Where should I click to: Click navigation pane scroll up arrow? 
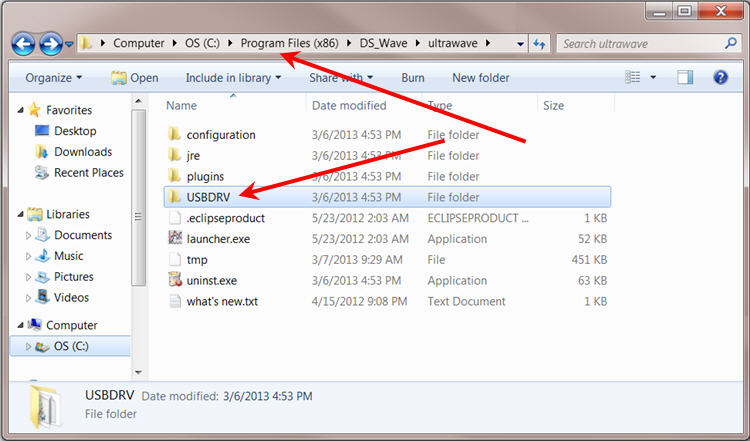138,101
